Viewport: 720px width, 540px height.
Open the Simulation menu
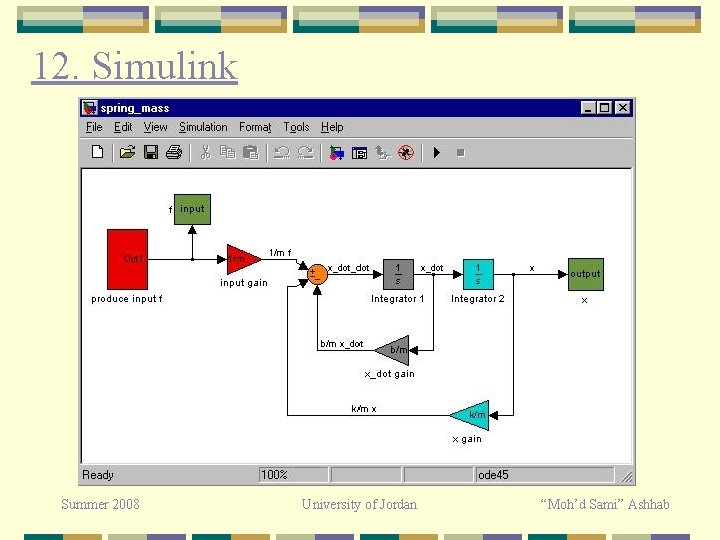pyautogui.click(x=203, y=127)
